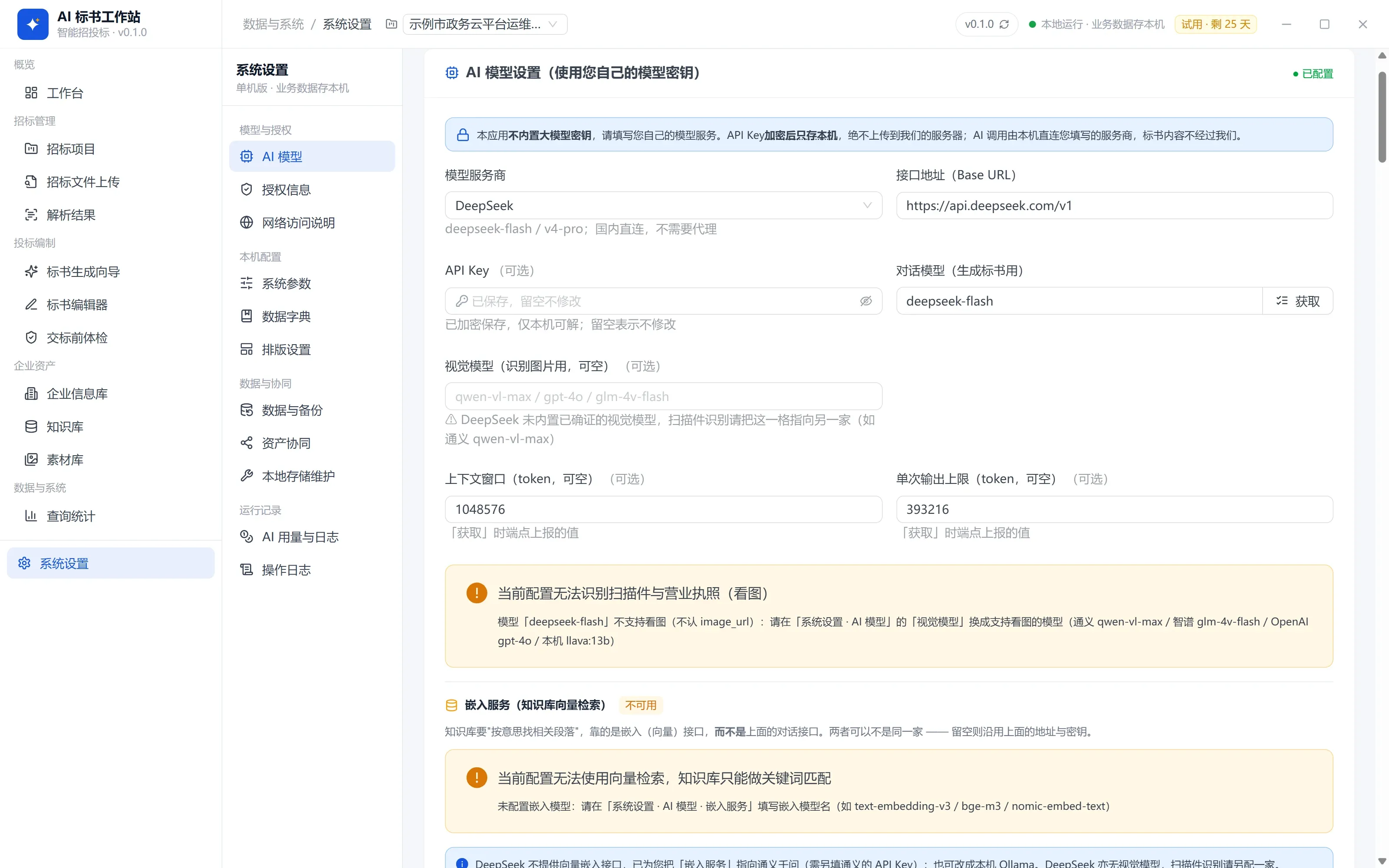
Task: Open 知识库 database icon
Action: pyautogui.click(x=31, y=427)
